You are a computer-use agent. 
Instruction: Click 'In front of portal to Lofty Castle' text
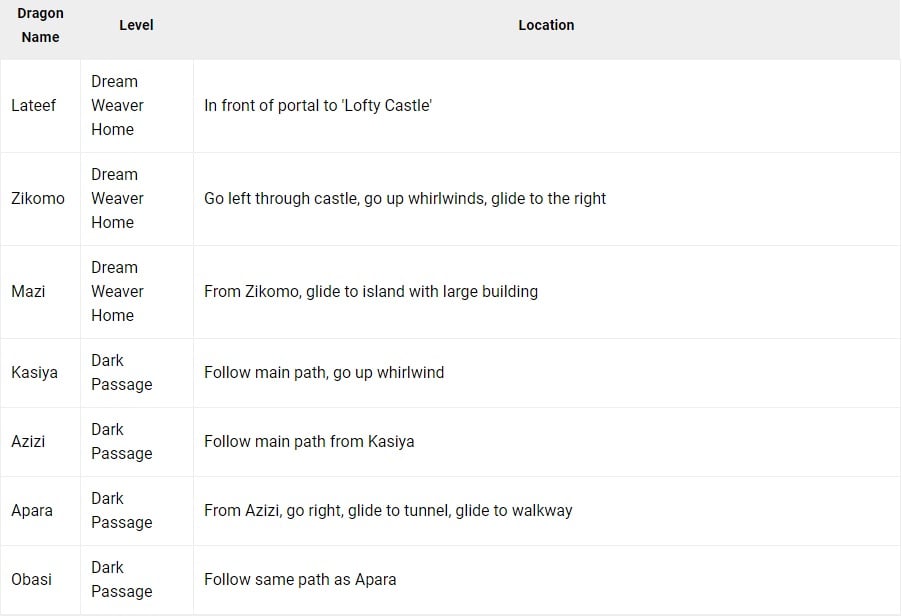318,105
